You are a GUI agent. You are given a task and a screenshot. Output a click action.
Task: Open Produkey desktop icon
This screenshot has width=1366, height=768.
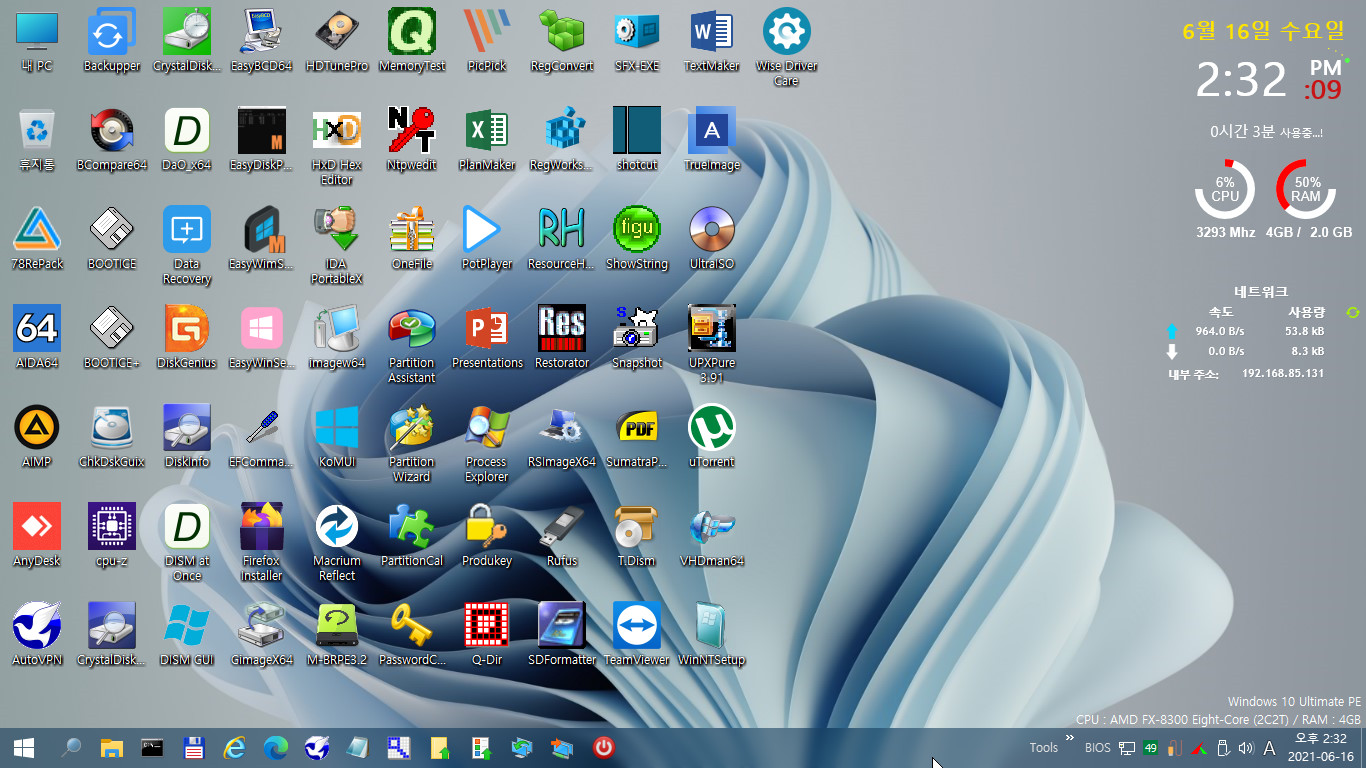(487, 536)
